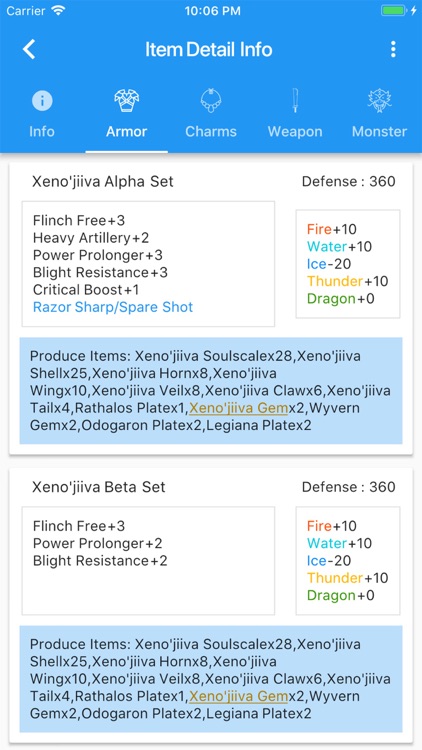
Task: Tap the Info circle icon
Action: (x=42, y=101)
